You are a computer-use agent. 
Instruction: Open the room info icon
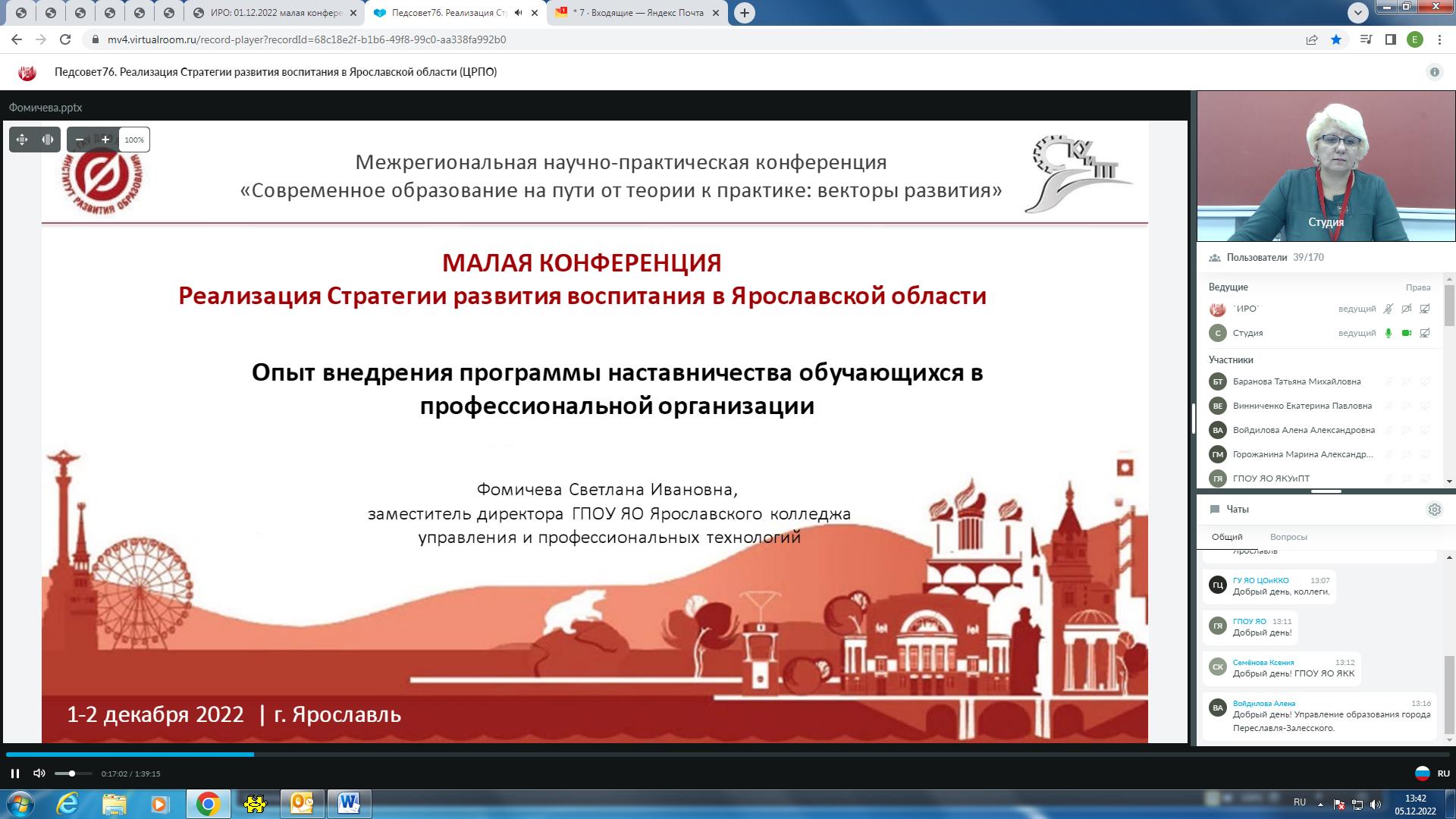point(1434,72)
